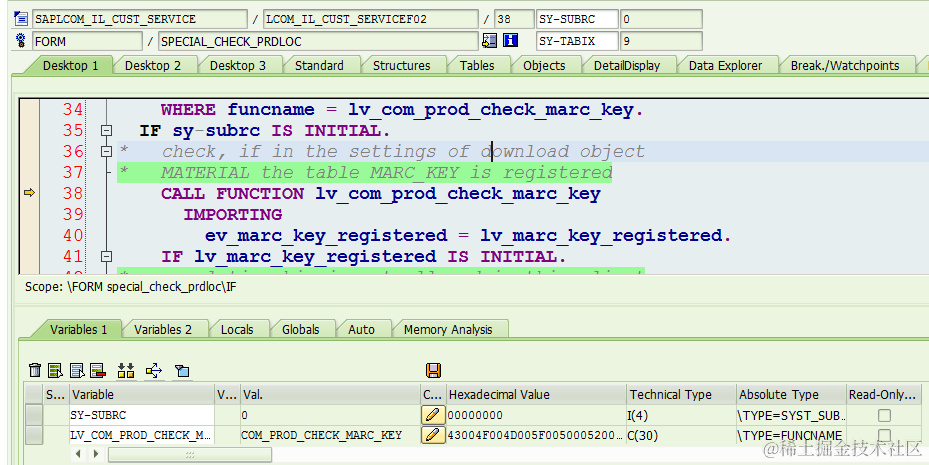Click the program source icon beside SAPLCOM_IL_CUST_SERVICE
The width and height of the screenshot is (929, 465).
click(x=21, y=18)
